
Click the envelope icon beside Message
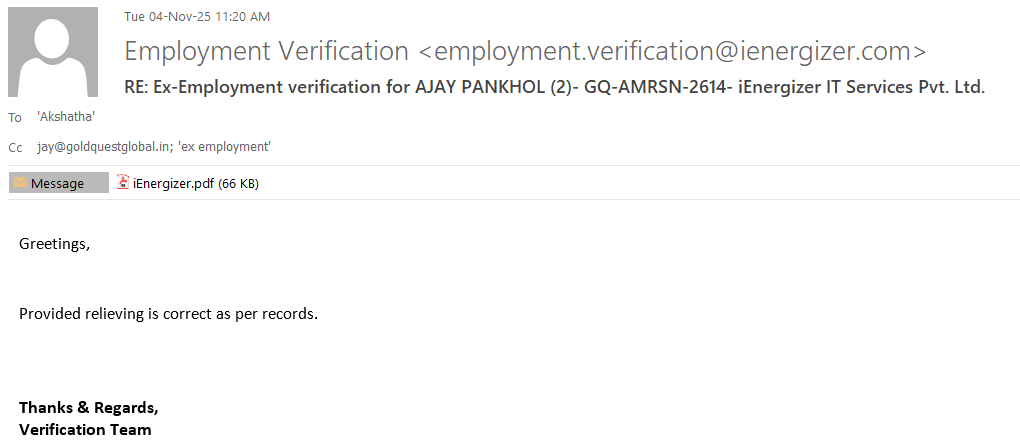click(x=20, y=183)
